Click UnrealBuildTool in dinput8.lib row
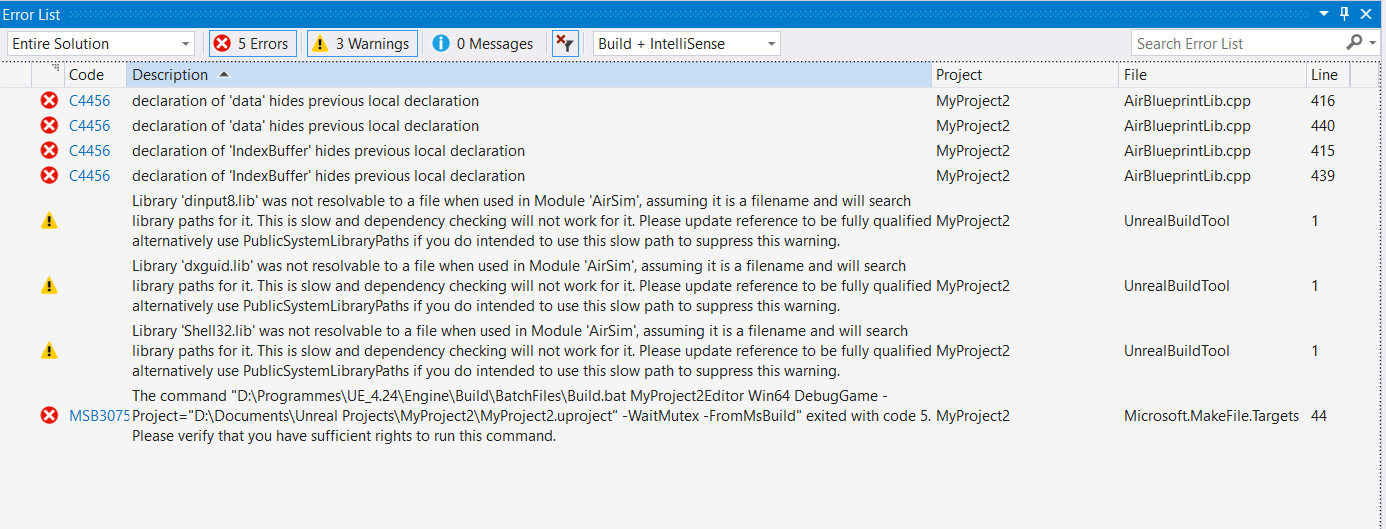Screen dimensions: 1386x529 tap(1176, 221)
